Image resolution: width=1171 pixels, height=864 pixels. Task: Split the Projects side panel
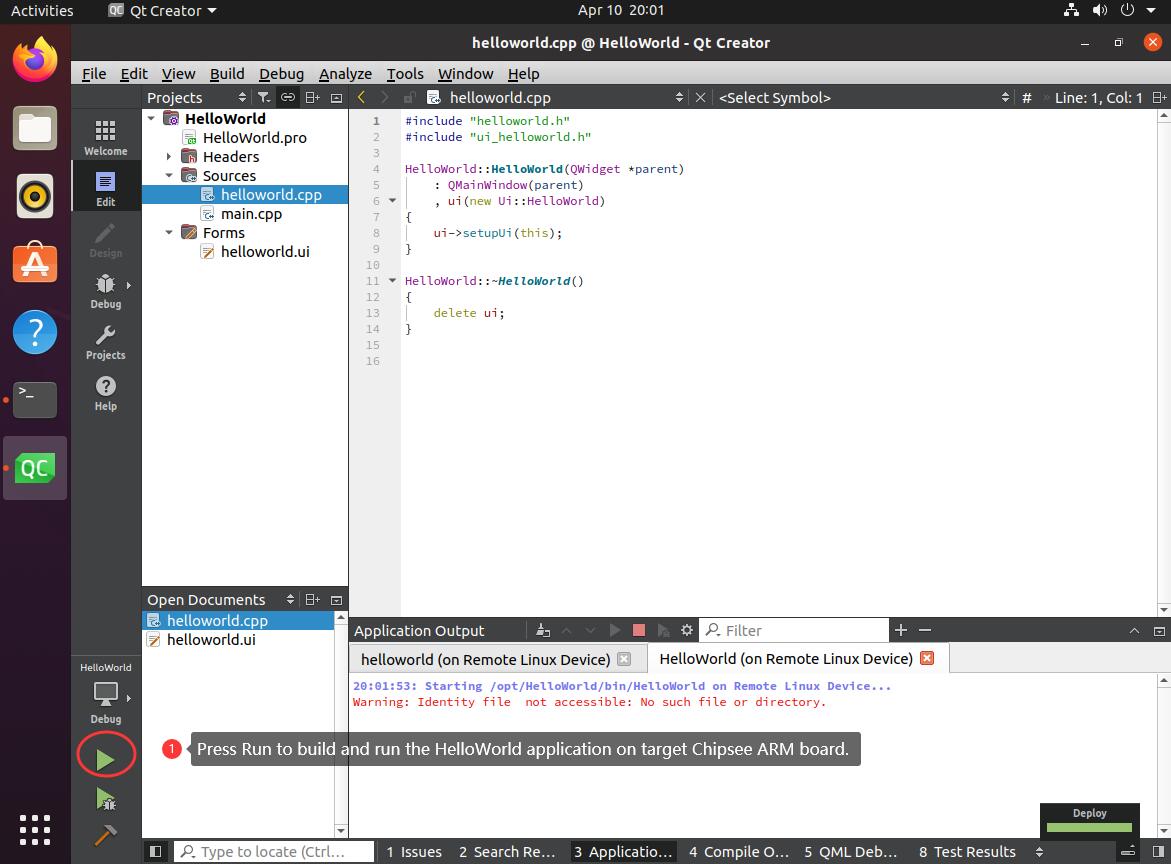(x=312, y=97)
